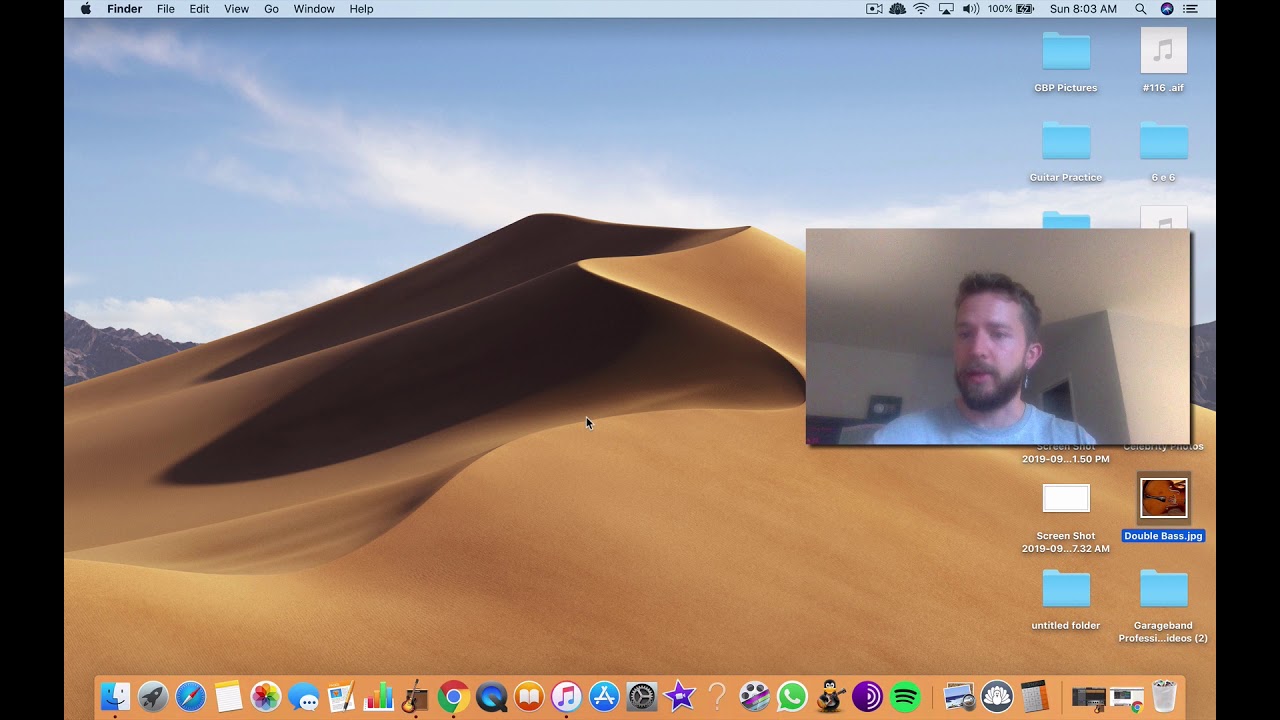Screen dimensions: 1280x720
Task: Launch Spotify from the dock
Action: point(904,696)
